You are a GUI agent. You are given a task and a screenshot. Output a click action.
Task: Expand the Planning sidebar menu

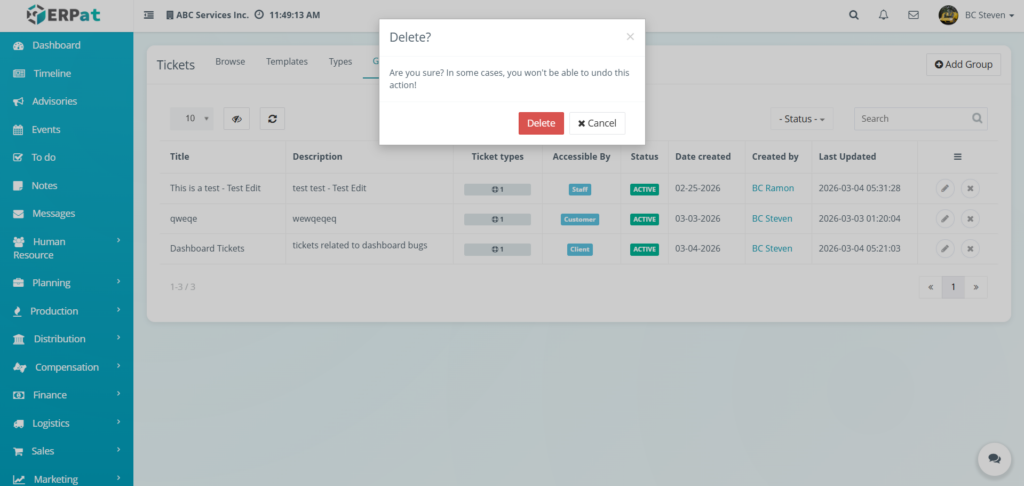[x=67, y=283]
